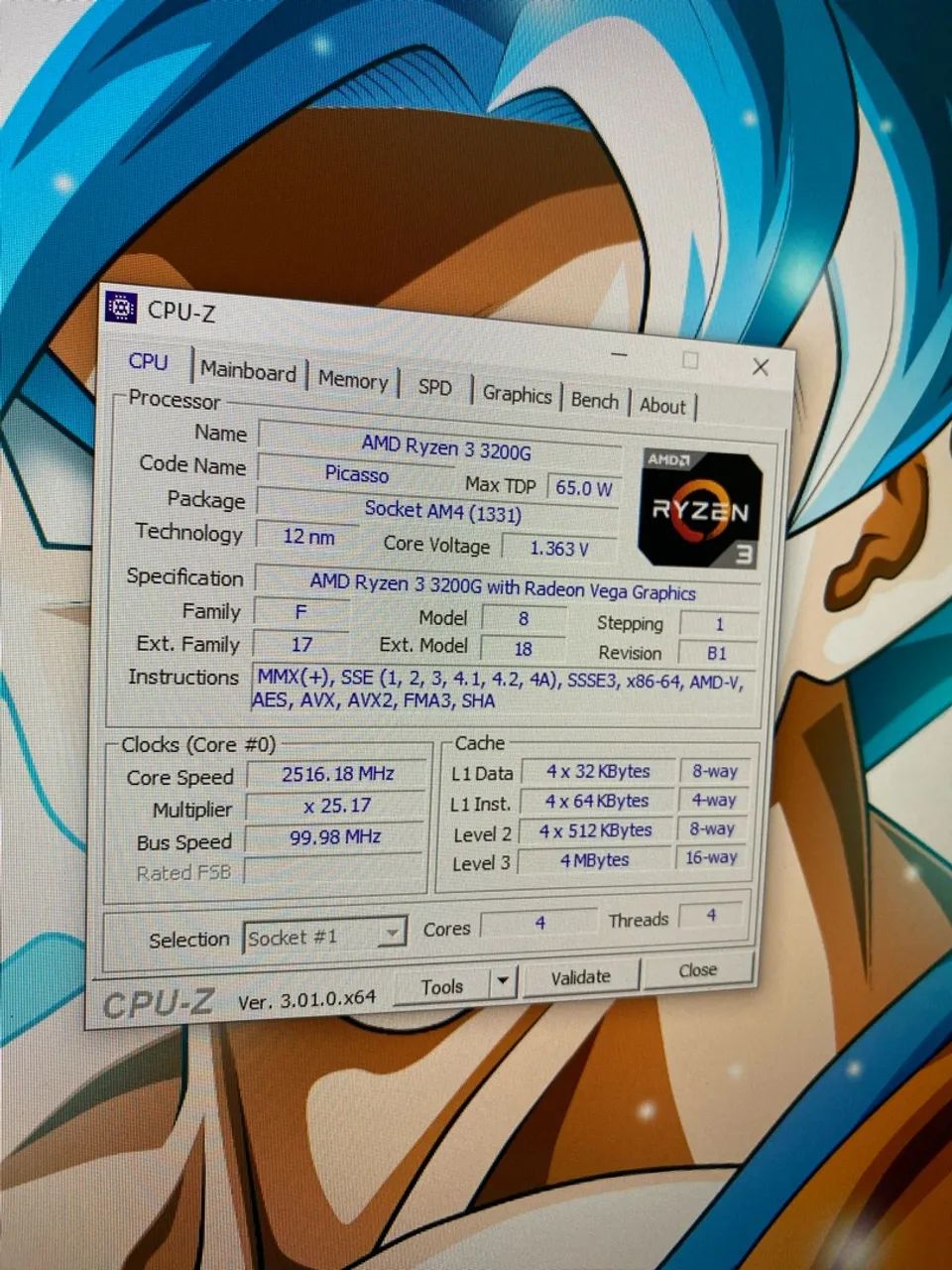The image size is (952, 1270).
Task: Click the version text Ver. 3.01.0.x64
Action: tap(306, 1000)
